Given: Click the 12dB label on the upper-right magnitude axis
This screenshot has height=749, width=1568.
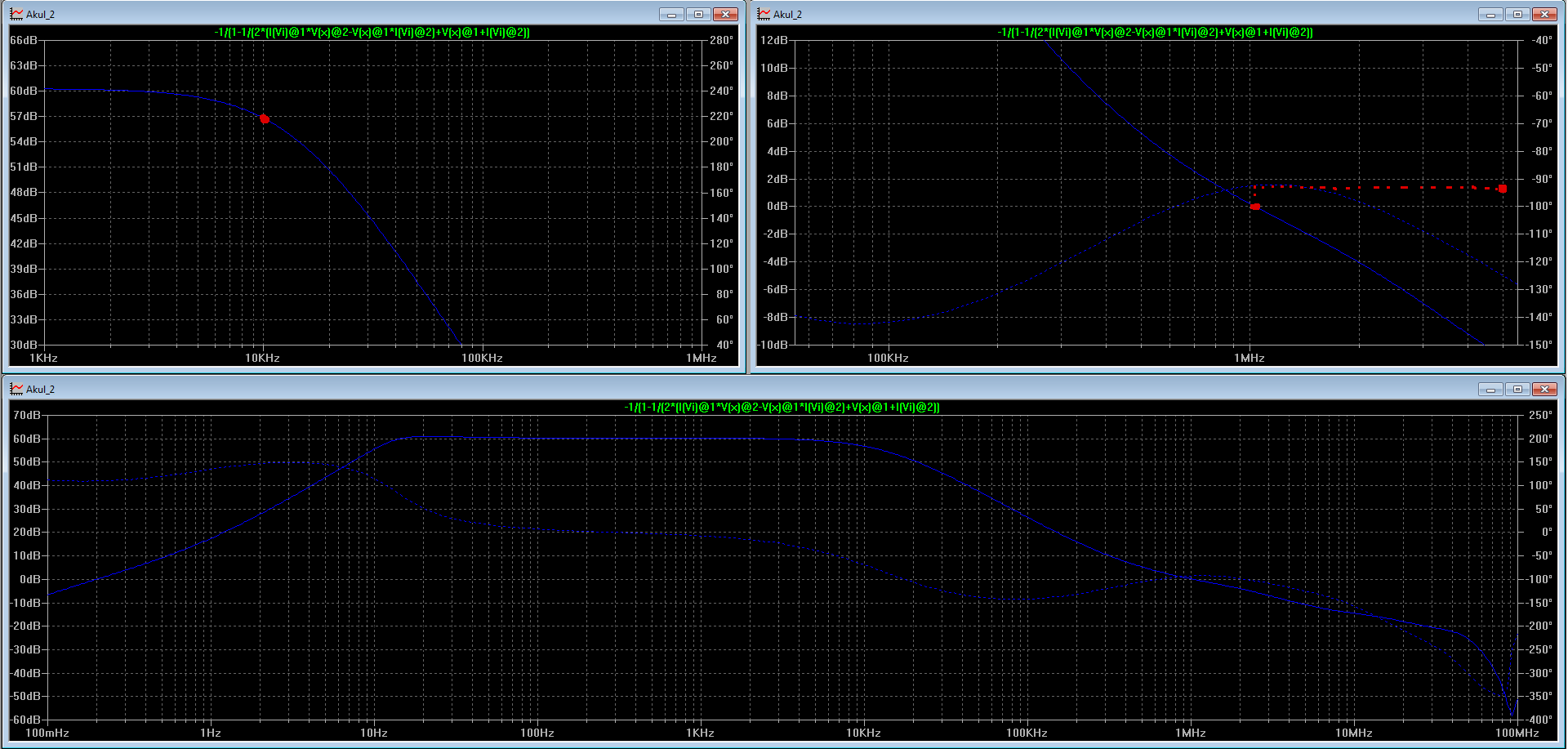Looking at the screenshot, I should point(774,40).
